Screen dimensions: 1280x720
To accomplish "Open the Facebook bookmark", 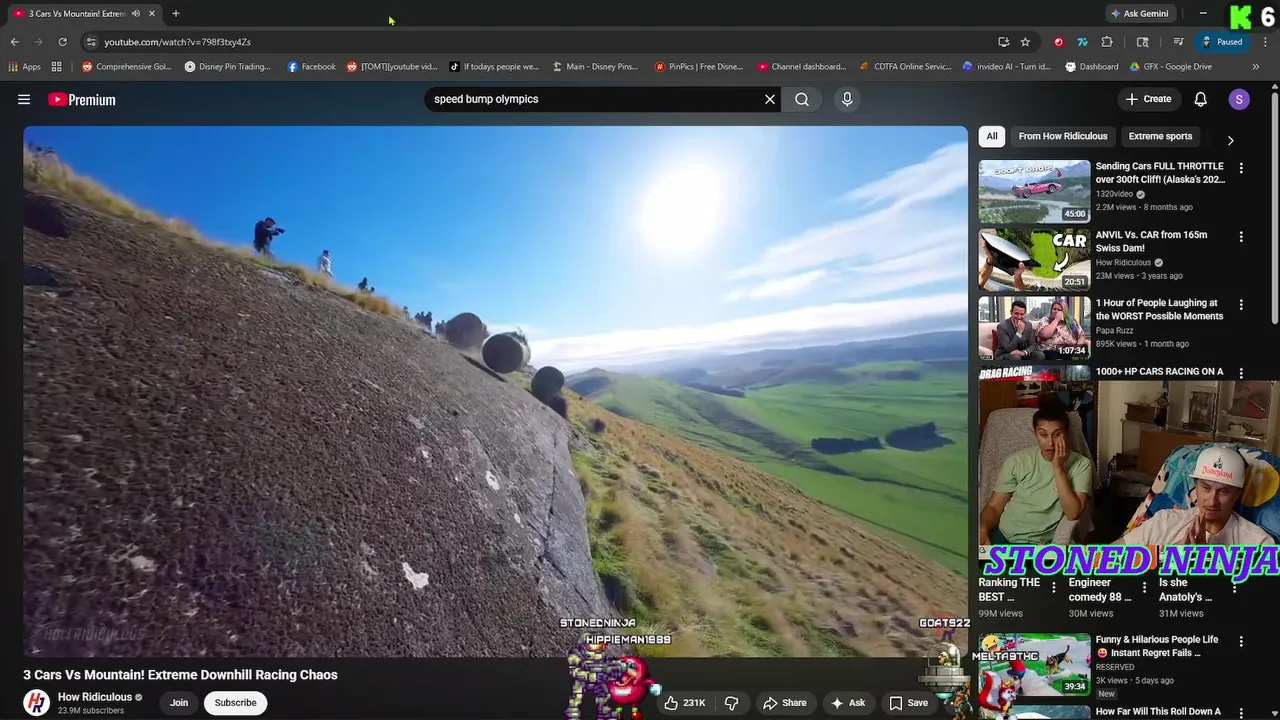I will pos(311,67).
